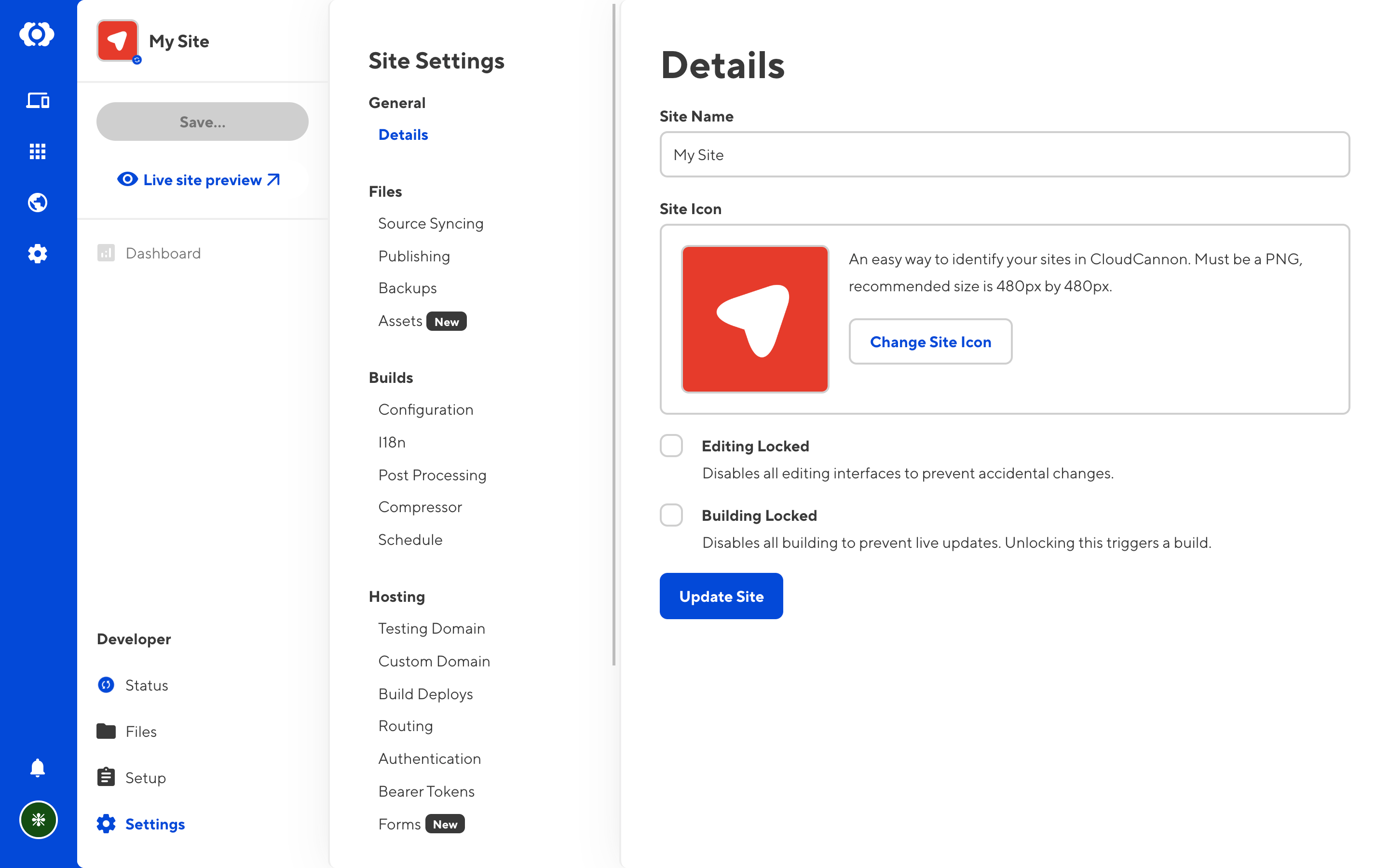
Task: Open Bearer Tokens settings
Action: (426, 792)
